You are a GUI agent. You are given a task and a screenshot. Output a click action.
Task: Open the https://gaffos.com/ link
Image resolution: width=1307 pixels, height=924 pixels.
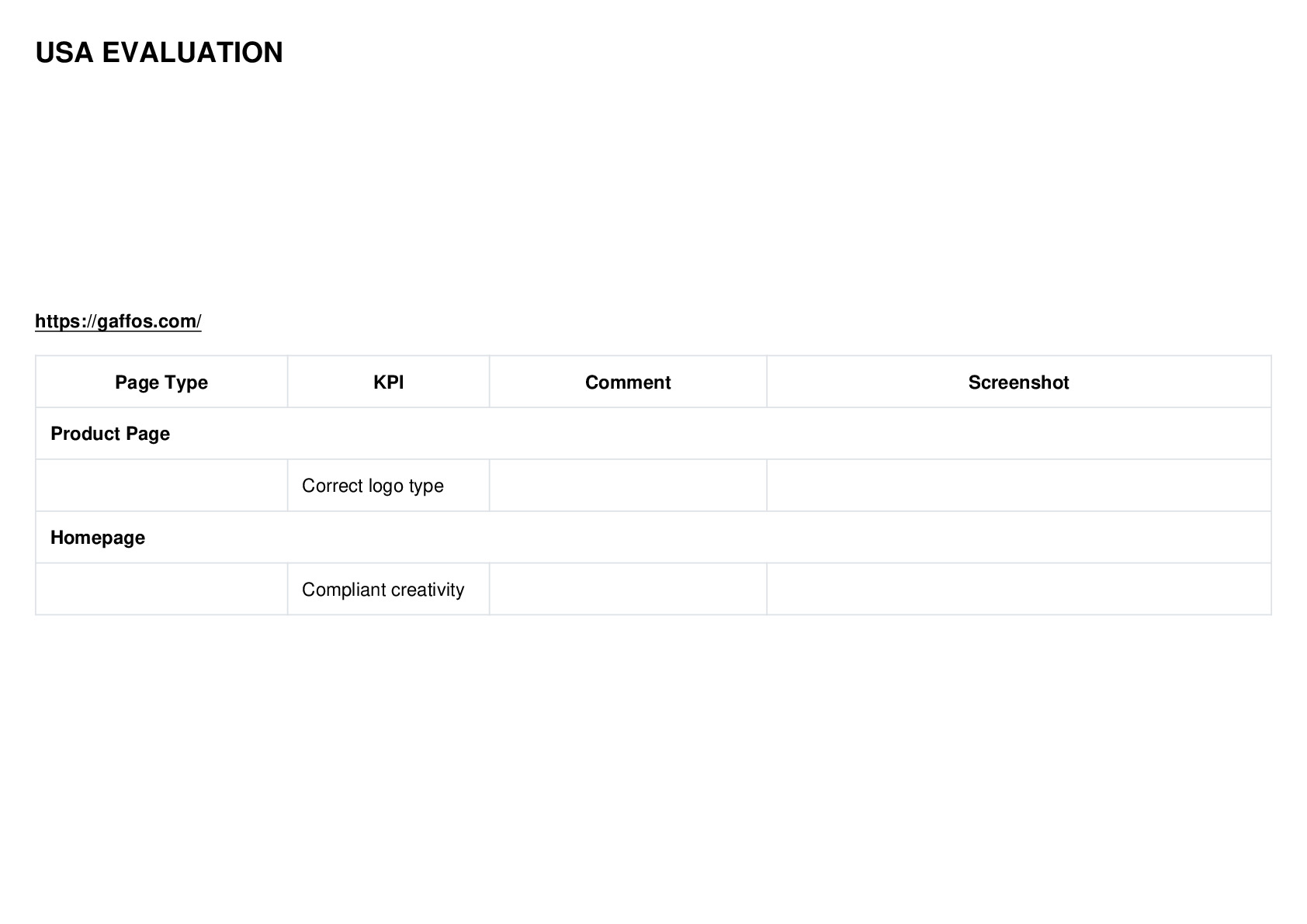click(118, 321)
